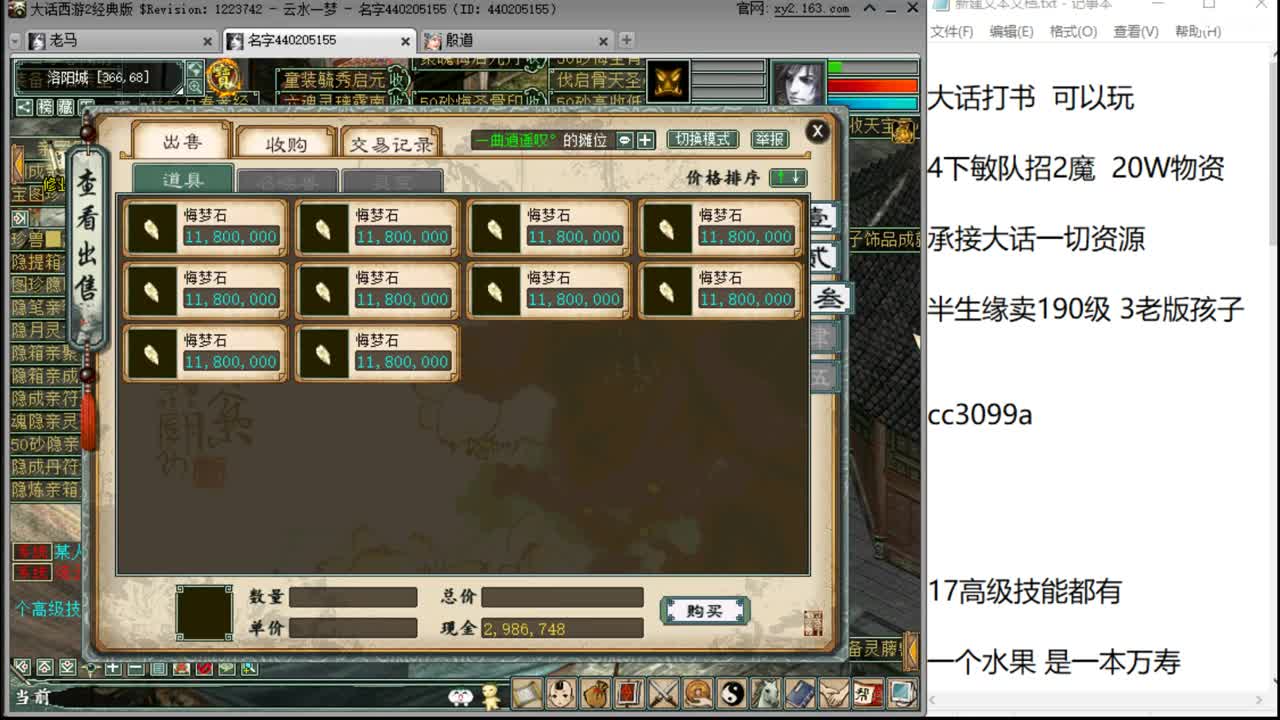Screen dimensions: 1280x720
Task: Select the greyed second sub-tab
Action: pos(287,181)
